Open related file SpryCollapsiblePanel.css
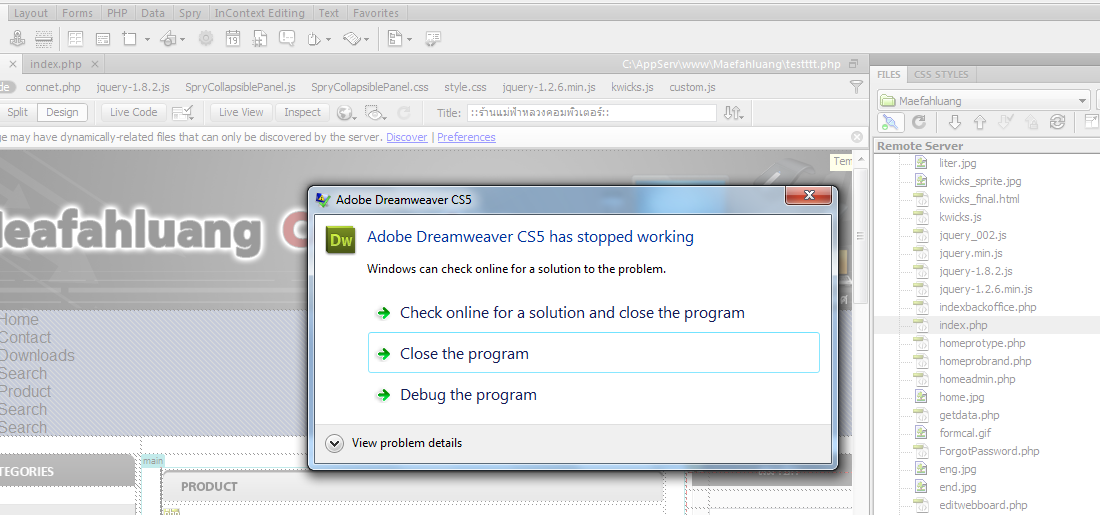Image resolution: width=1100 pixels, height=515 pixels. tap(370, 87)
